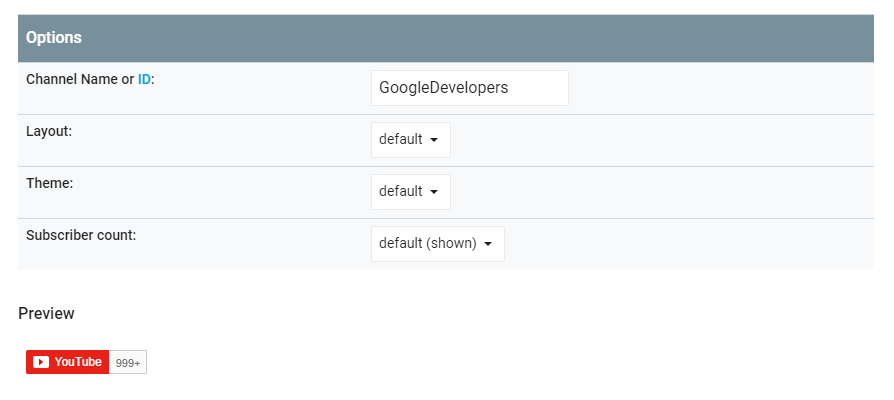Click the 999+ subscriber count bubble
Image resolution: width=894 pixels, height=400 pixels.
tap(128, 362)
